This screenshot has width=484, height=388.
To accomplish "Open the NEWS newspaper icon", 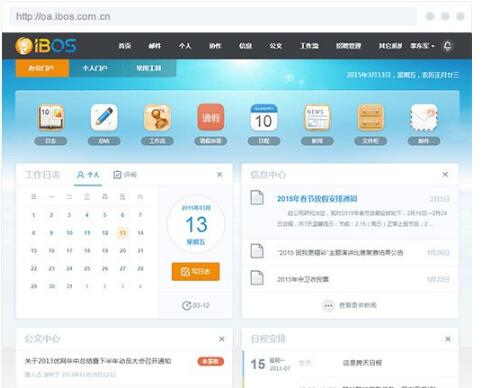I will point(317,117).
